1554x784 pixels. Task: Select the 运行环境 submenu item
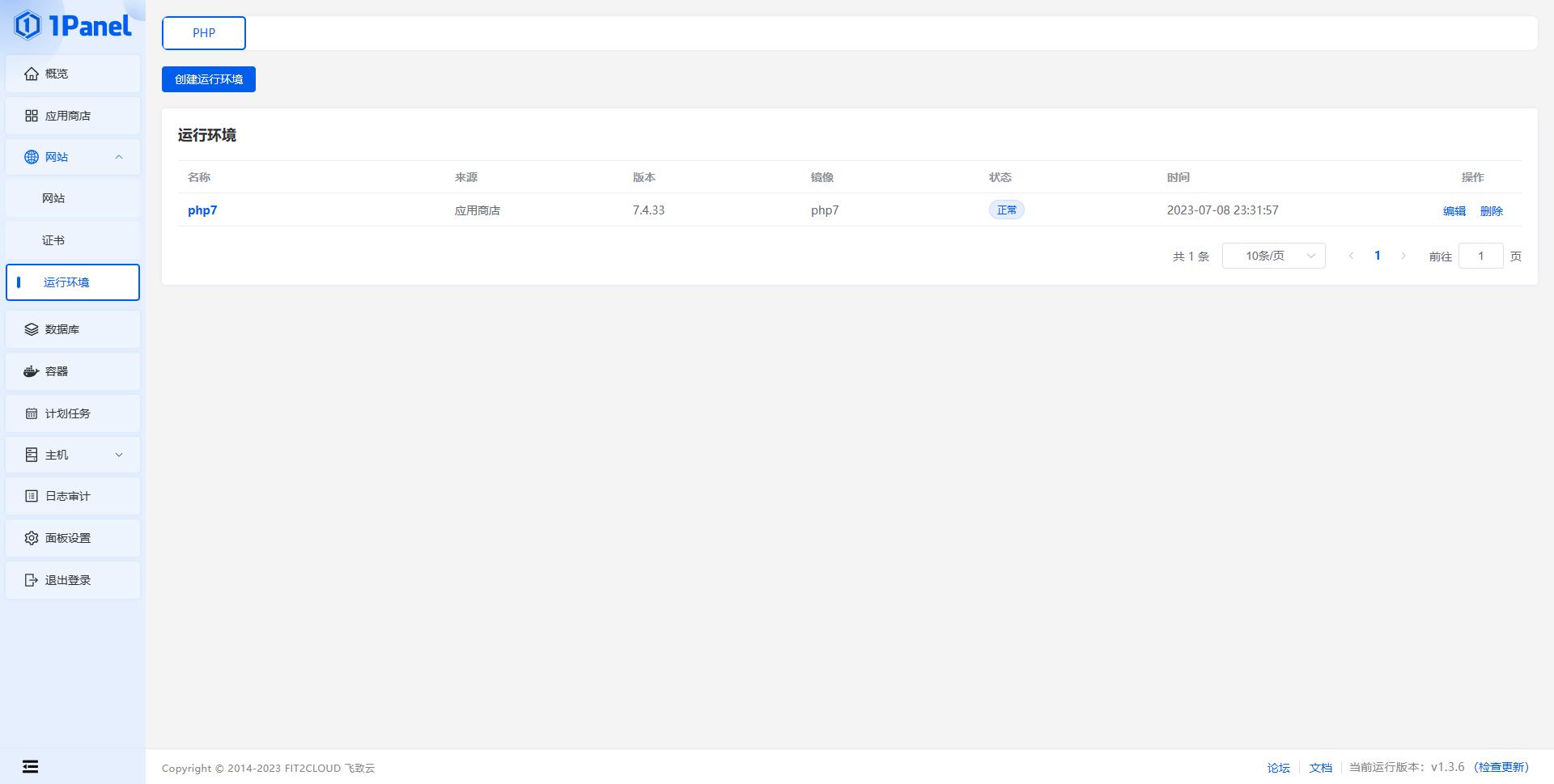73,282
